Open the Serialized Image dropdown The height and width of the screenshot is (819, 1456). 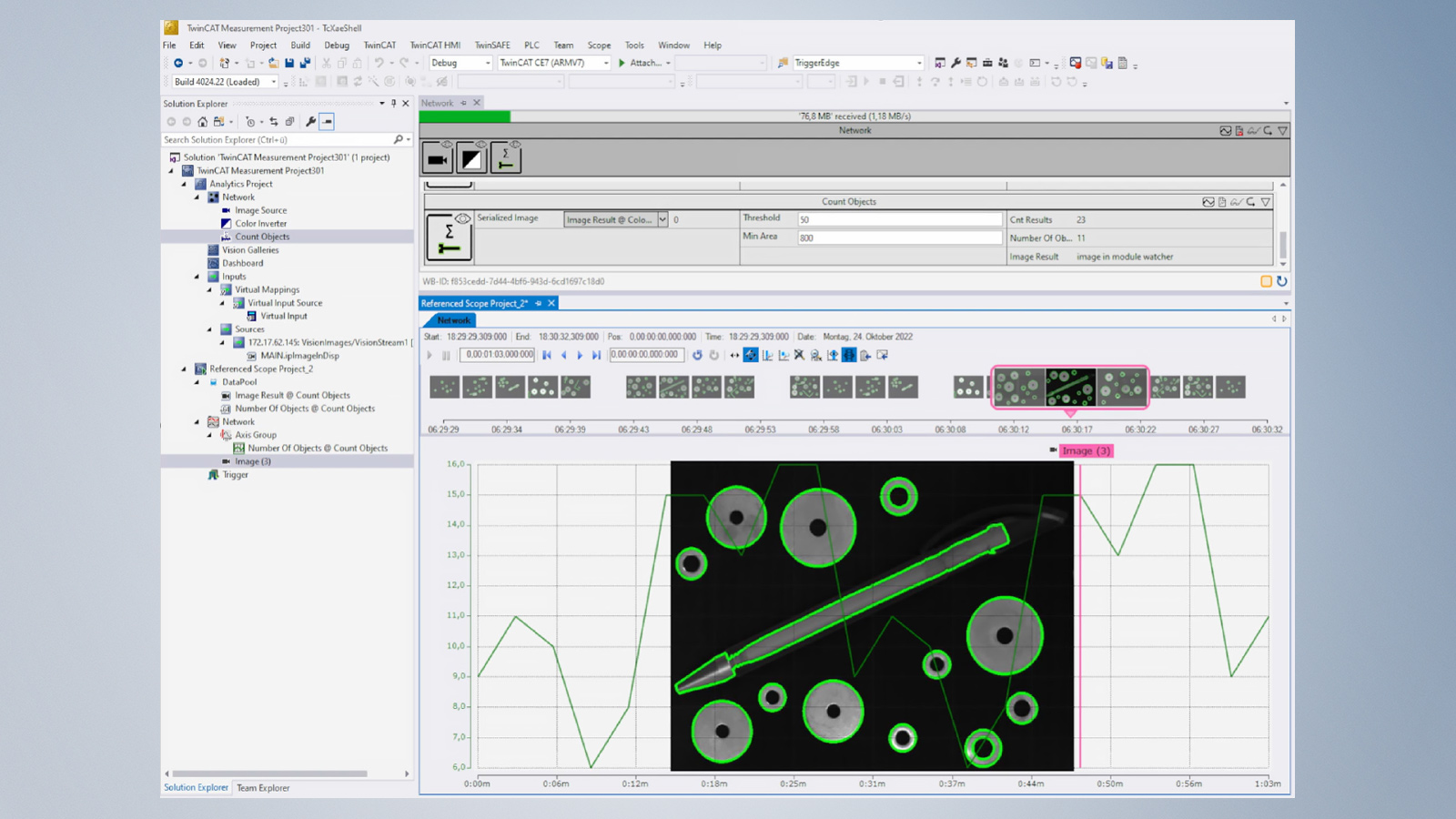coord(662,219)
